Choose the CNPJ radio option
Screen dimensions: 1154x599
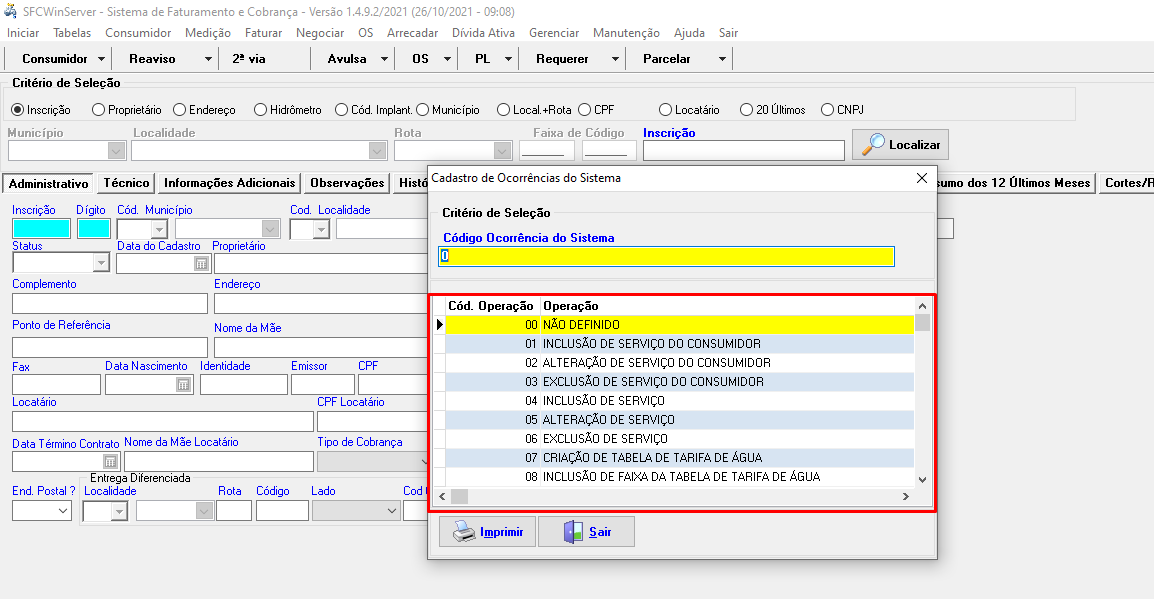click(827, 110)
